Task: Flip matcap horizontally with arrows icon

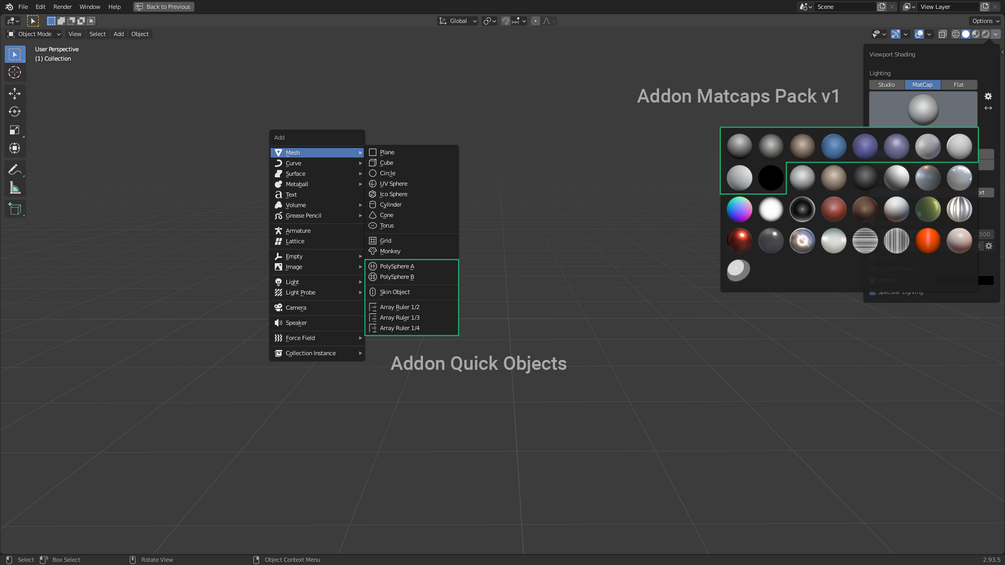Action: (988, 108)
